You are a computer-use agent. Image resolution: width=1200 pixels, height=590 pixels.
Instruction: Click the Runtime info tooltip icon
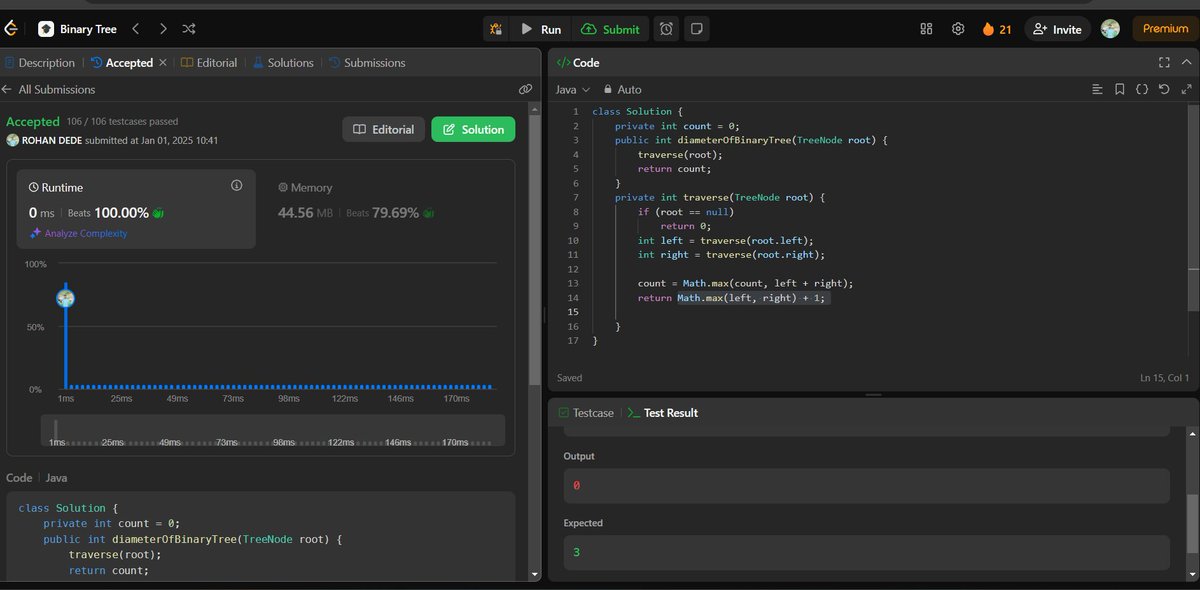coord(236,185)
